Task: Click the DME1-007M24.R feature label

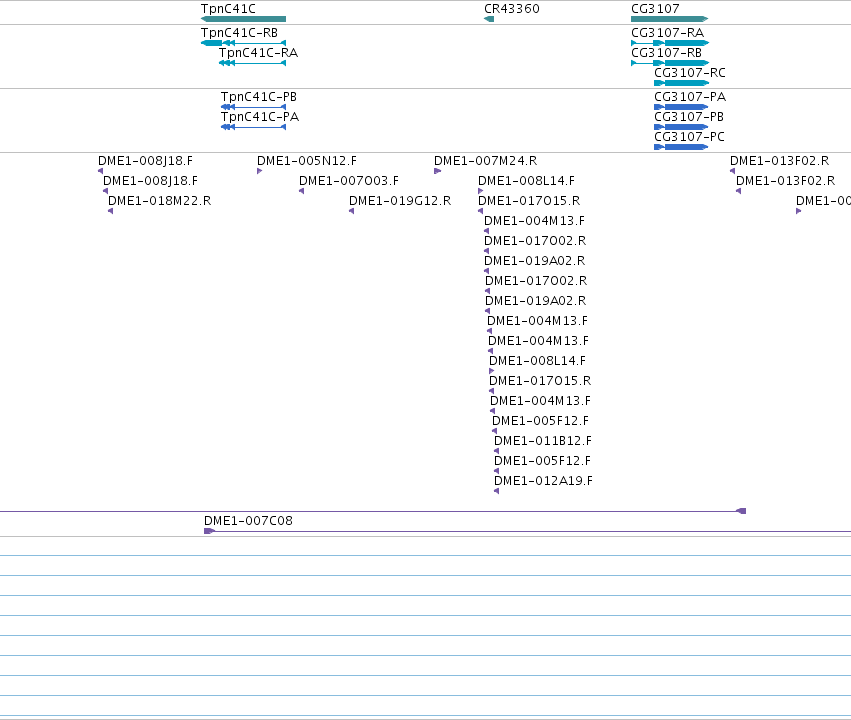Action: pos(485,161)
